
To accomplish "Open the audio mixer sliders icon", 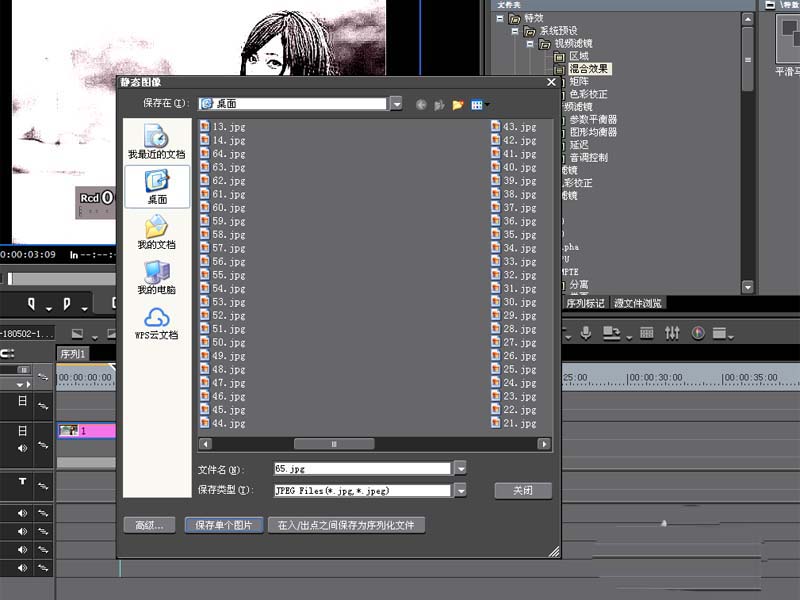I will 672,333.
